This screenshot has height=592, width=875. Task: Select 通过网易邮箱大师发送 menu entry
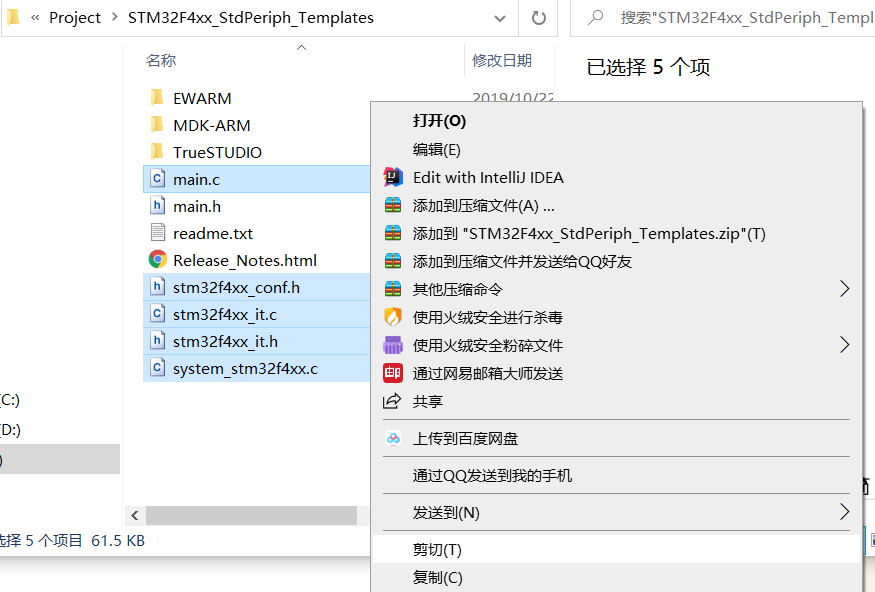point(617,373)
